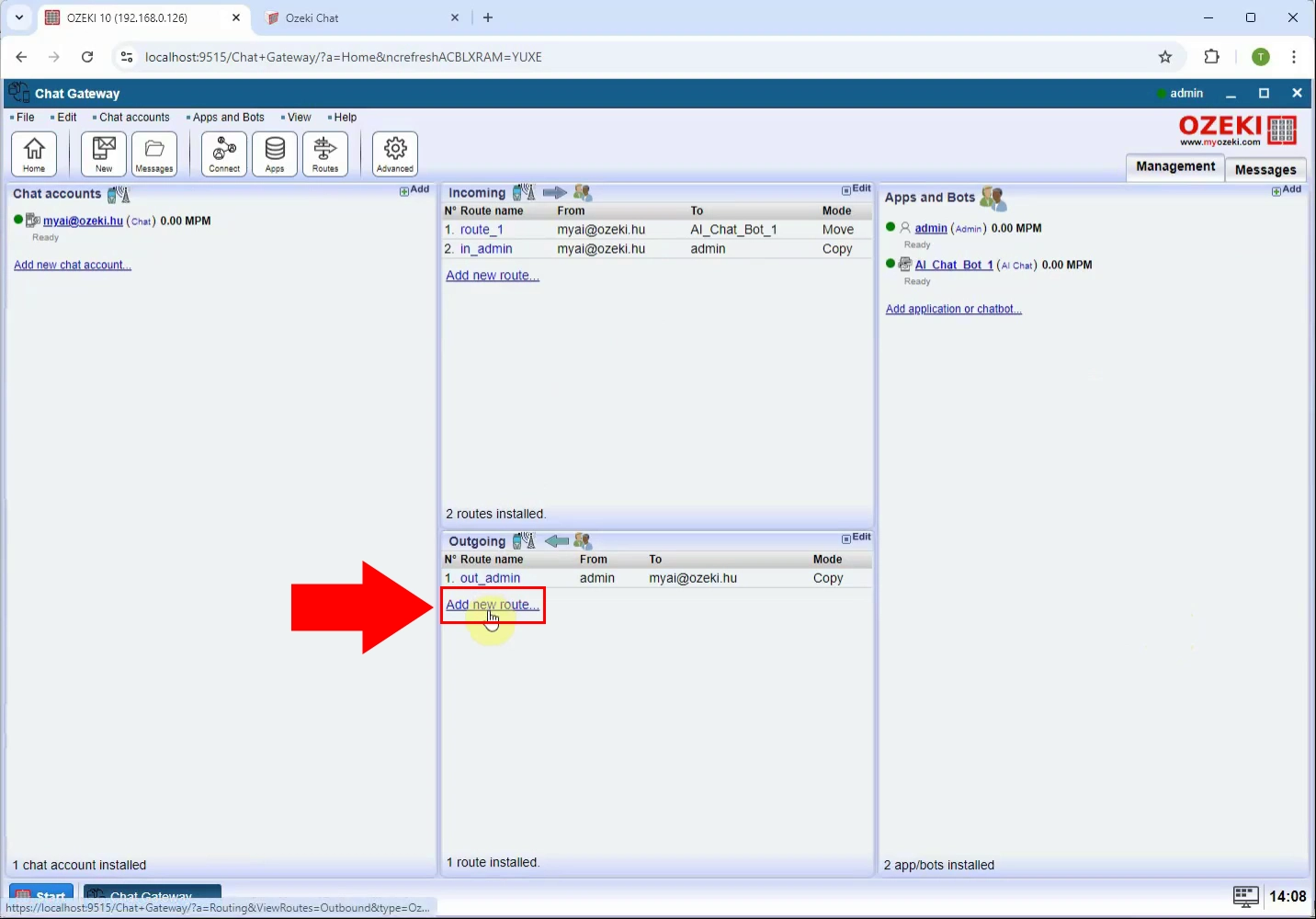Click the Apps and Bots people icon

[x=993, y=198]
